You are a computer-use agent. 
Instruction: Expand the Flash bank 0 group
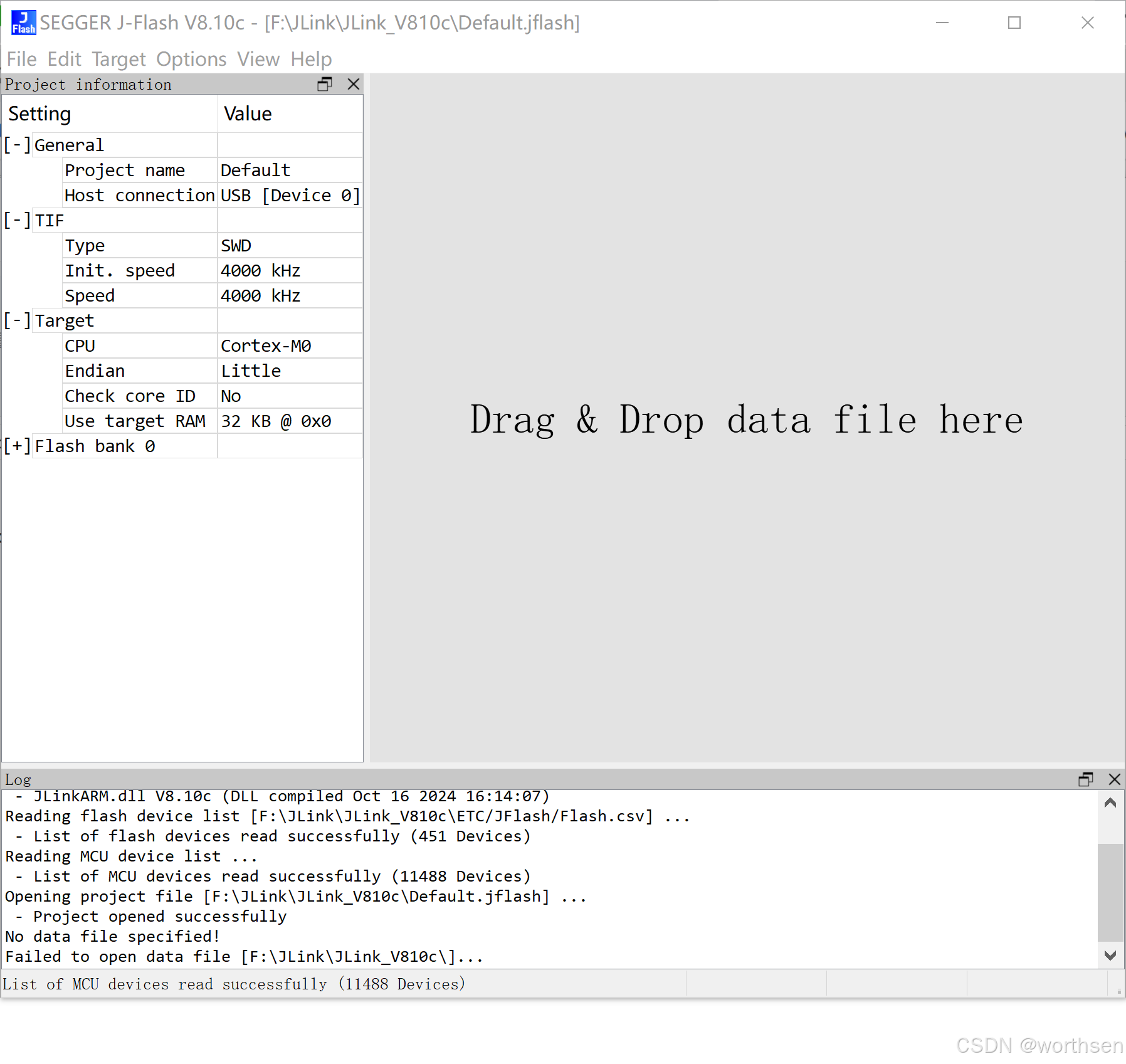(x=17, y=446)
